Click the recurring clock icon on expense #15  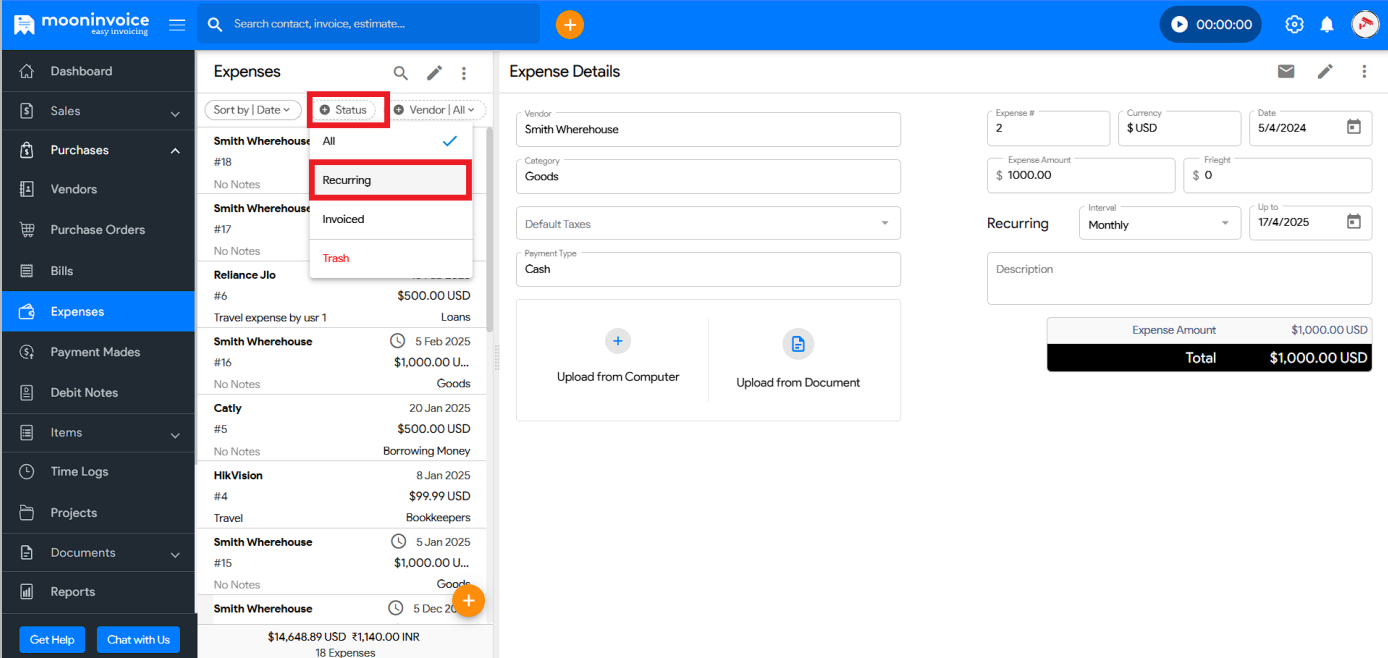point(398,541)
